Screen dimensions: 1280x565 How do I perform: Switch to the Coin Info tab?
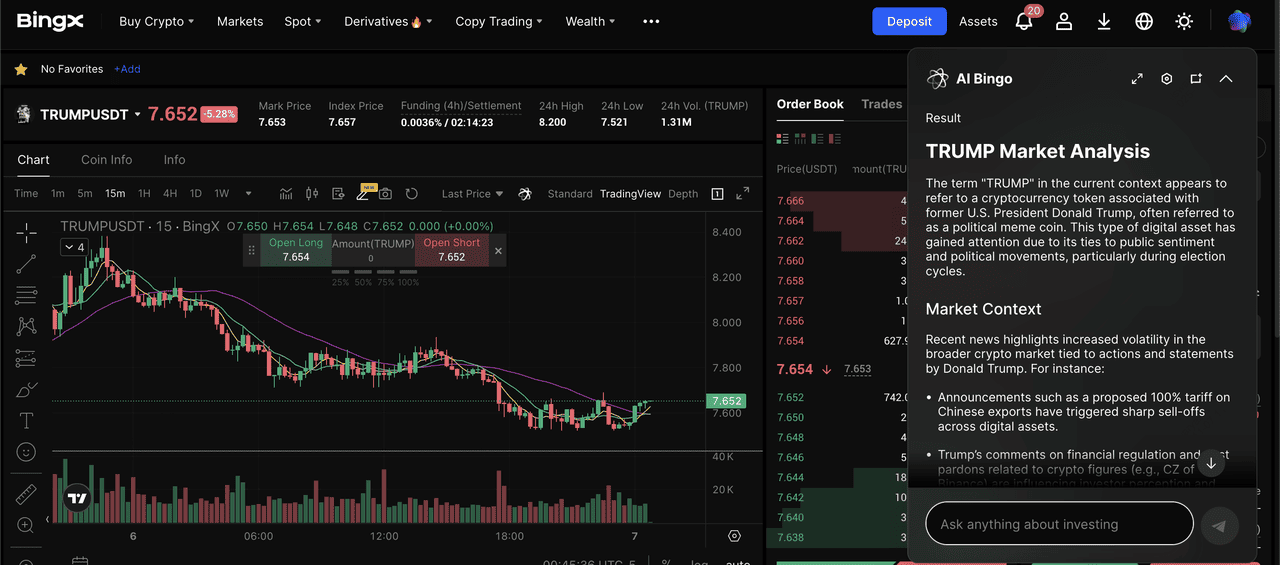pyautogui.click(x=107, y=160)
